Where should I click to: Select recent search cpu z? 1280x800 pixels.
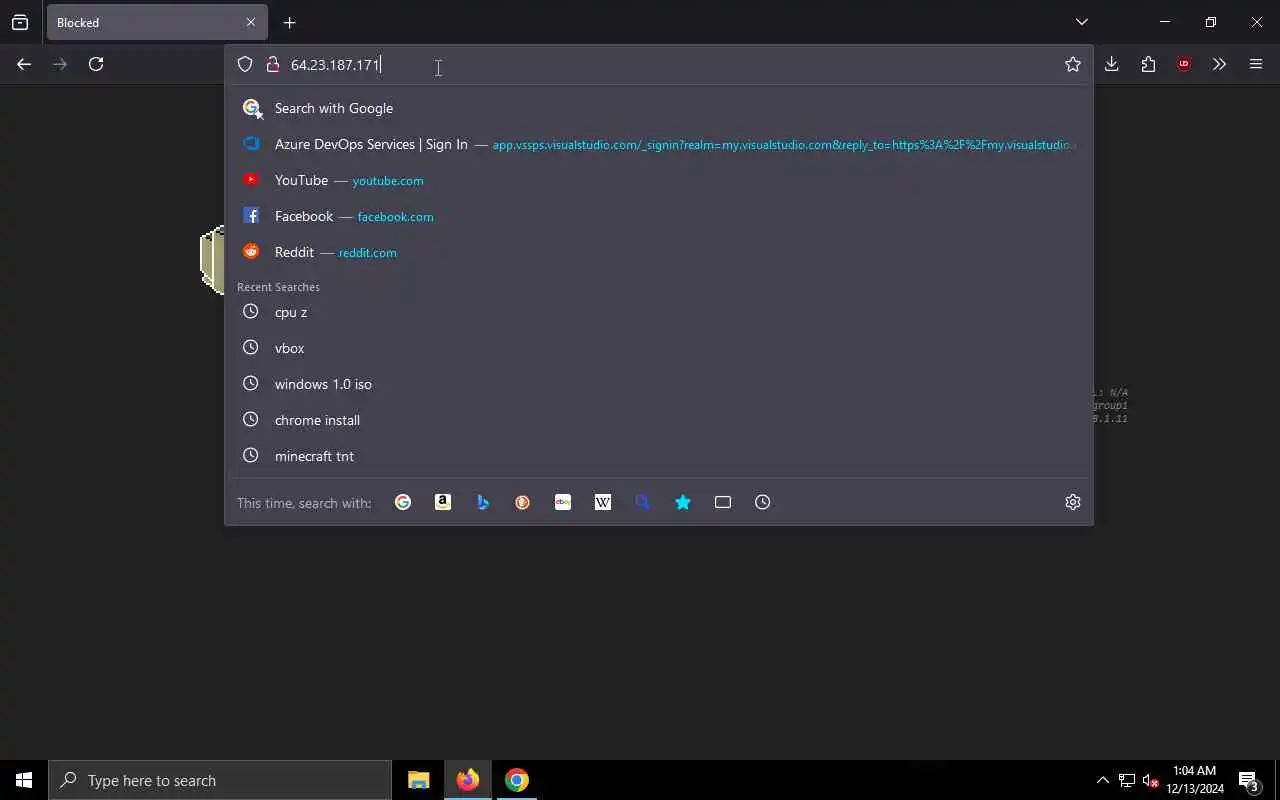[660, 312]
